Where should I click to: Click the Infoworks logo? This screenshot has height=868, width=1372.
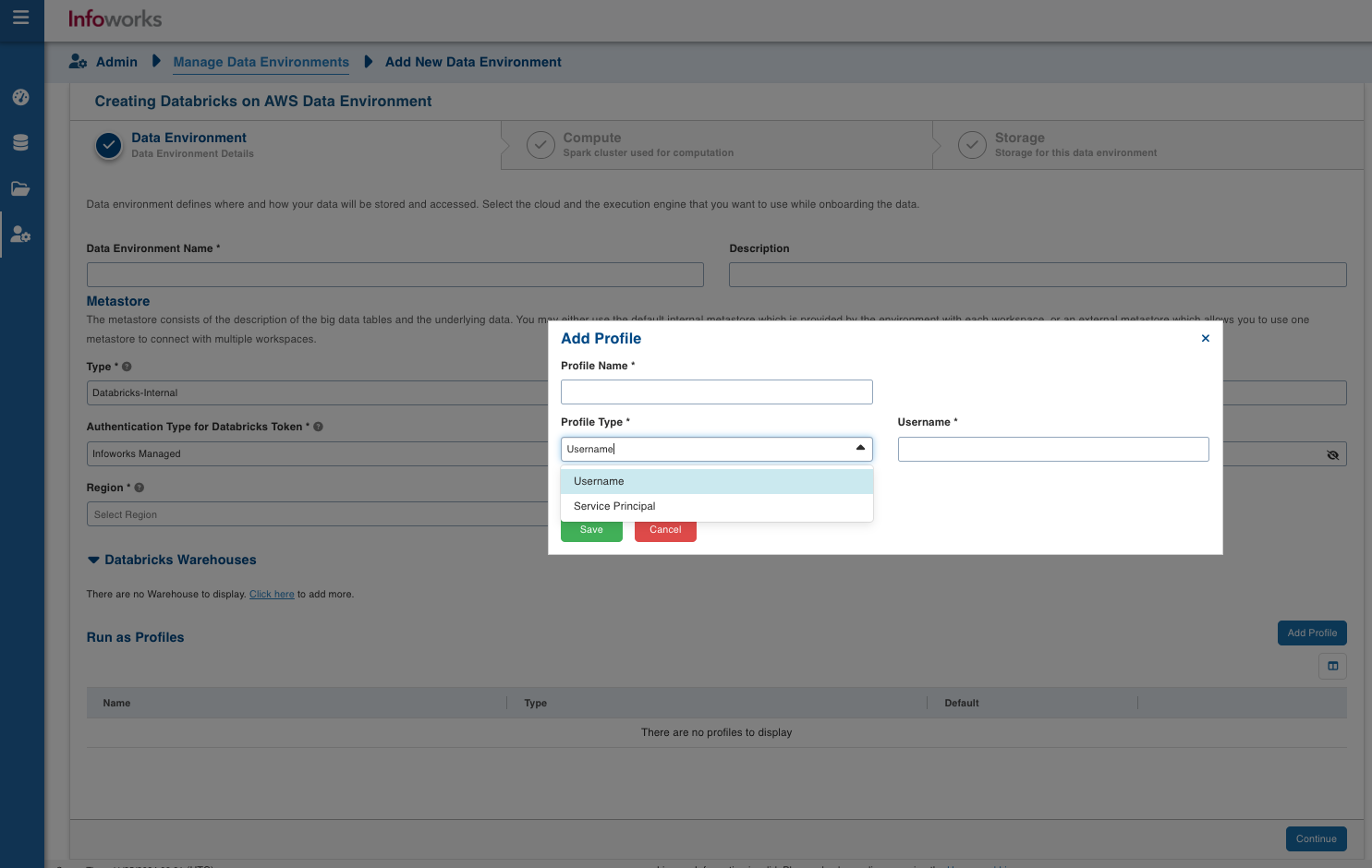[115, 18]
